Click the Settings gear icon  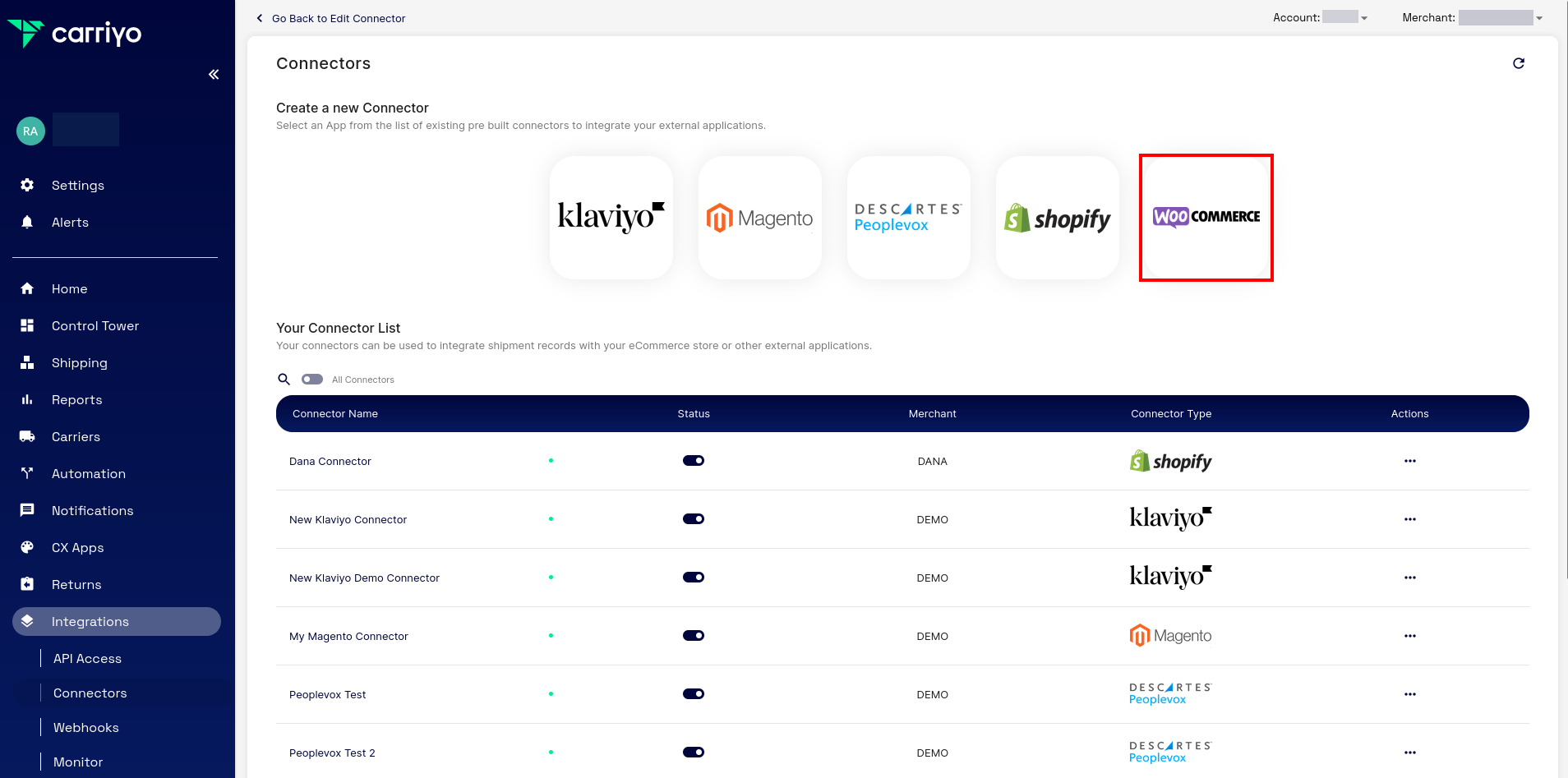[27, 185]
